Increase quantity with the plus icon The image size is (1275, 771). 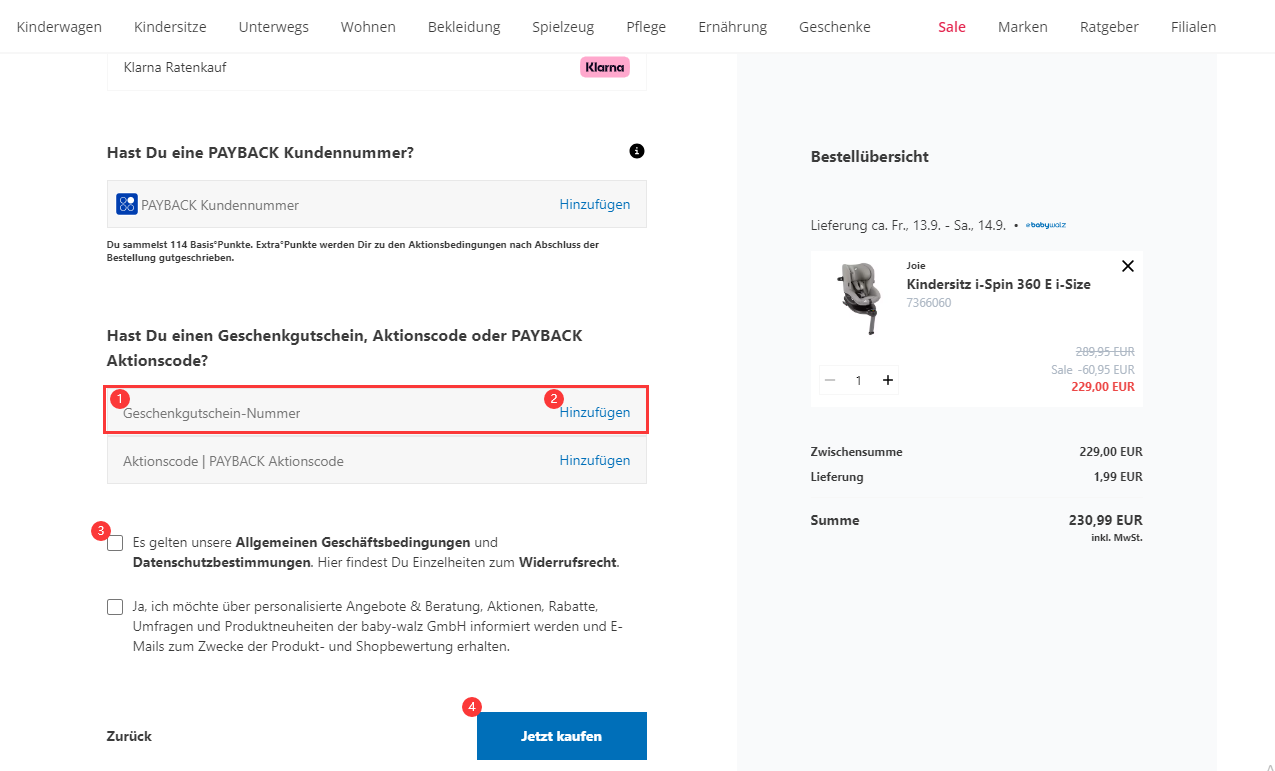[x=887, y=380]
